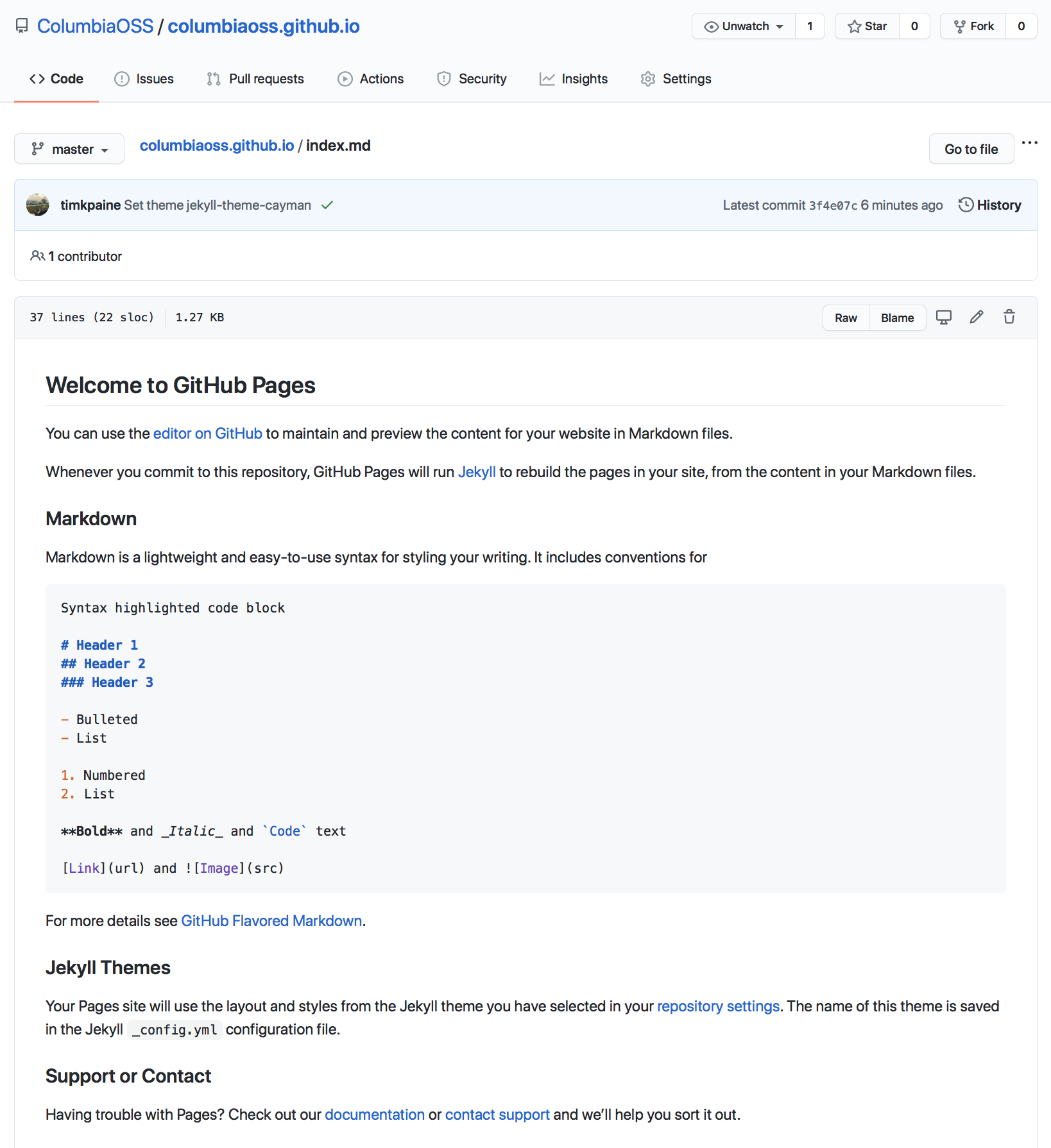Open the Pull requests tab
Viewport: 1051px width, 1148px height.
(x=255, y=79)
